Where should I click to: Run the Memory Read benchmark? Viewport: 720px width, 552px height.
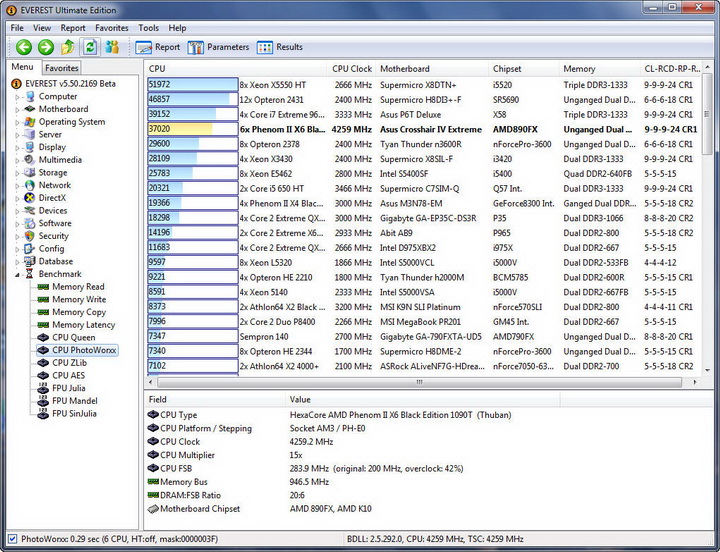coord(78,287)
